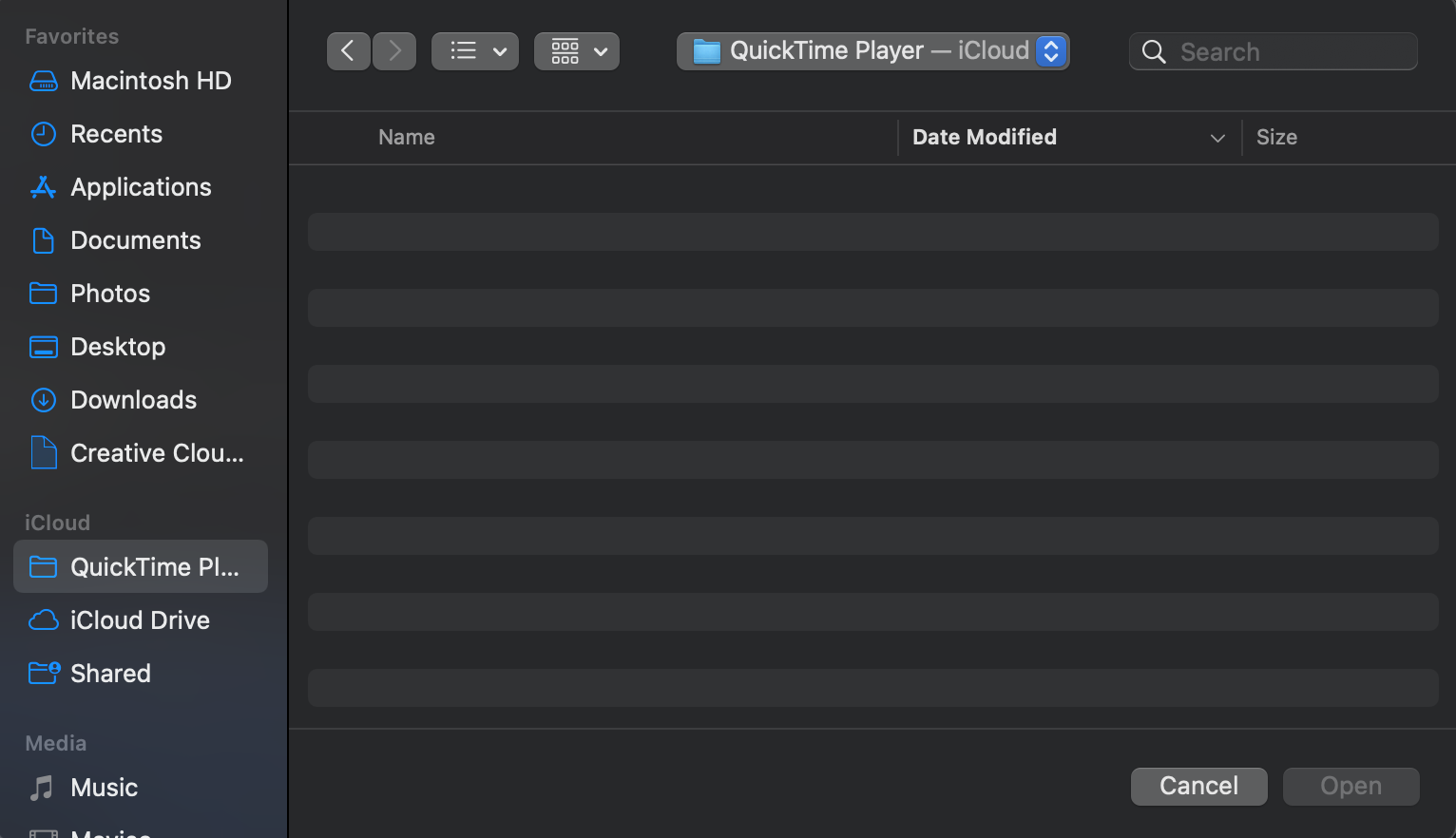This screenshot has height=838, width=1456.
Task: Select Music under Media in sidebar
Action: point(141,788)
